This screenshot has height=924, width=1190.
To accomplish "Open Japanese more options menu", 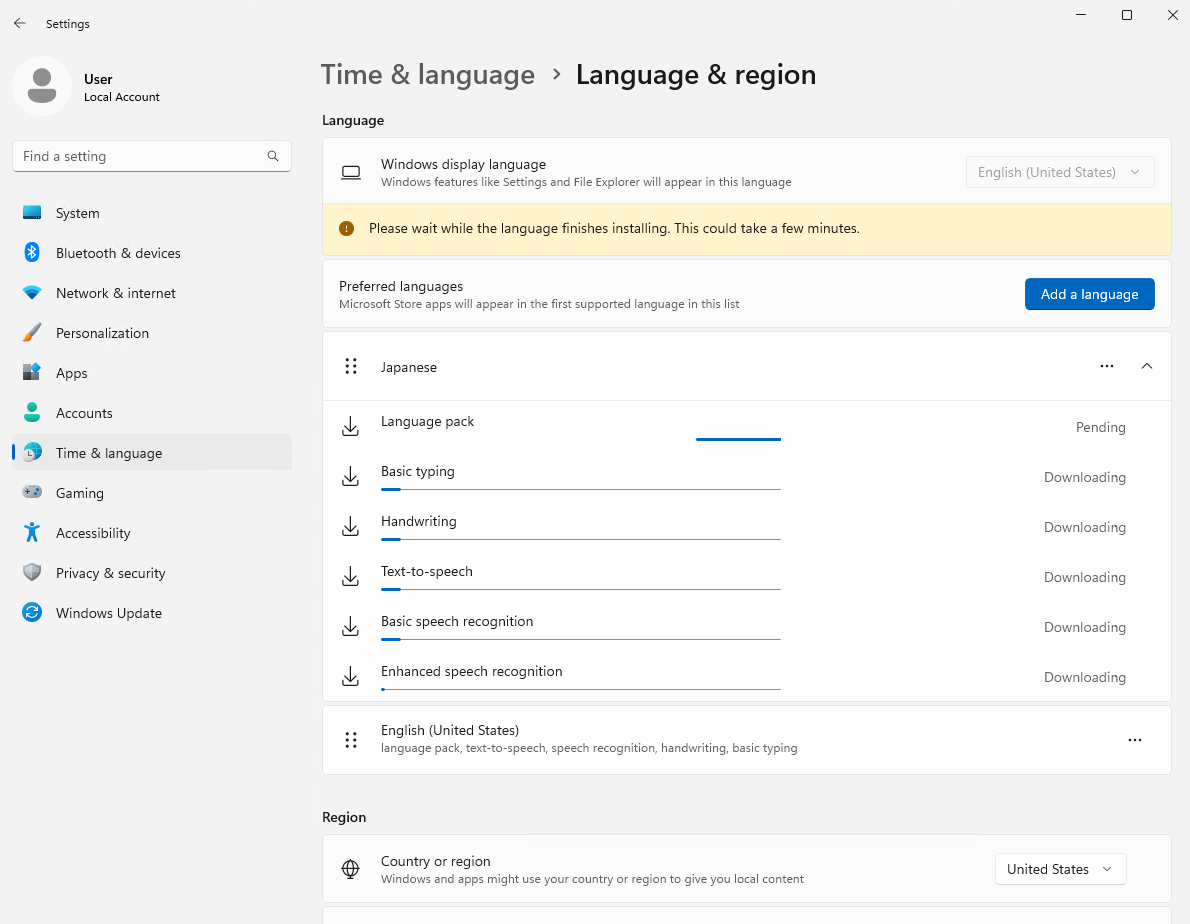I will (x=1107, y=366).
